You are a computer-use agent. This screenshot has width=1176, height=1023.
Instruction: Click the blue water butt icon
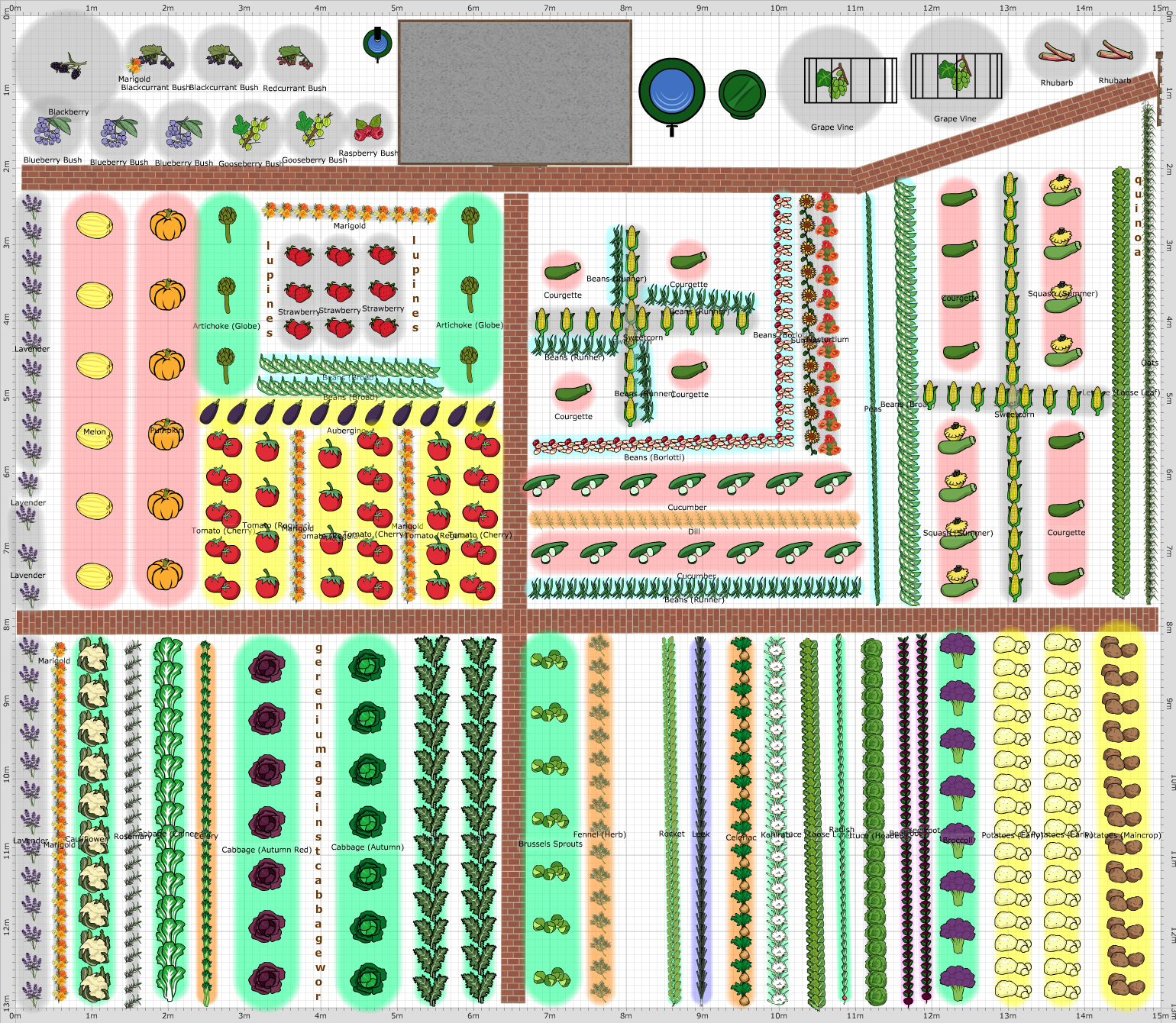click(x=672, y=92)
